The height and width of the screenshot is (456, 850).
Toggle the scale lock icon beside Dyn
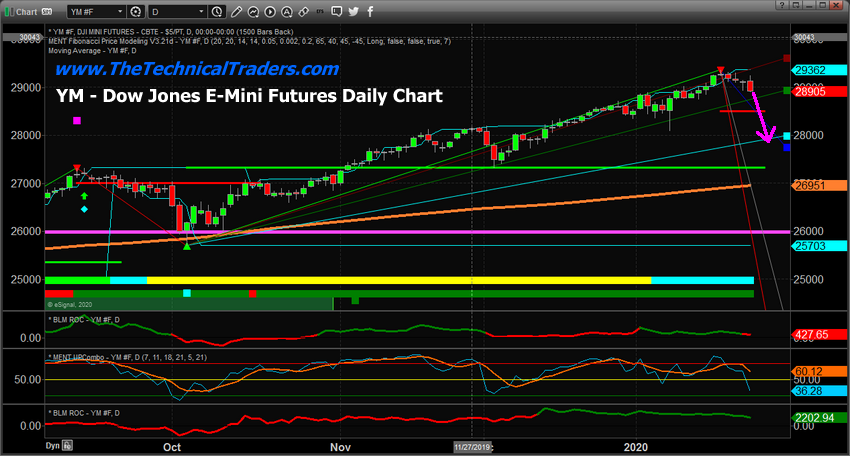pos(67,446)
